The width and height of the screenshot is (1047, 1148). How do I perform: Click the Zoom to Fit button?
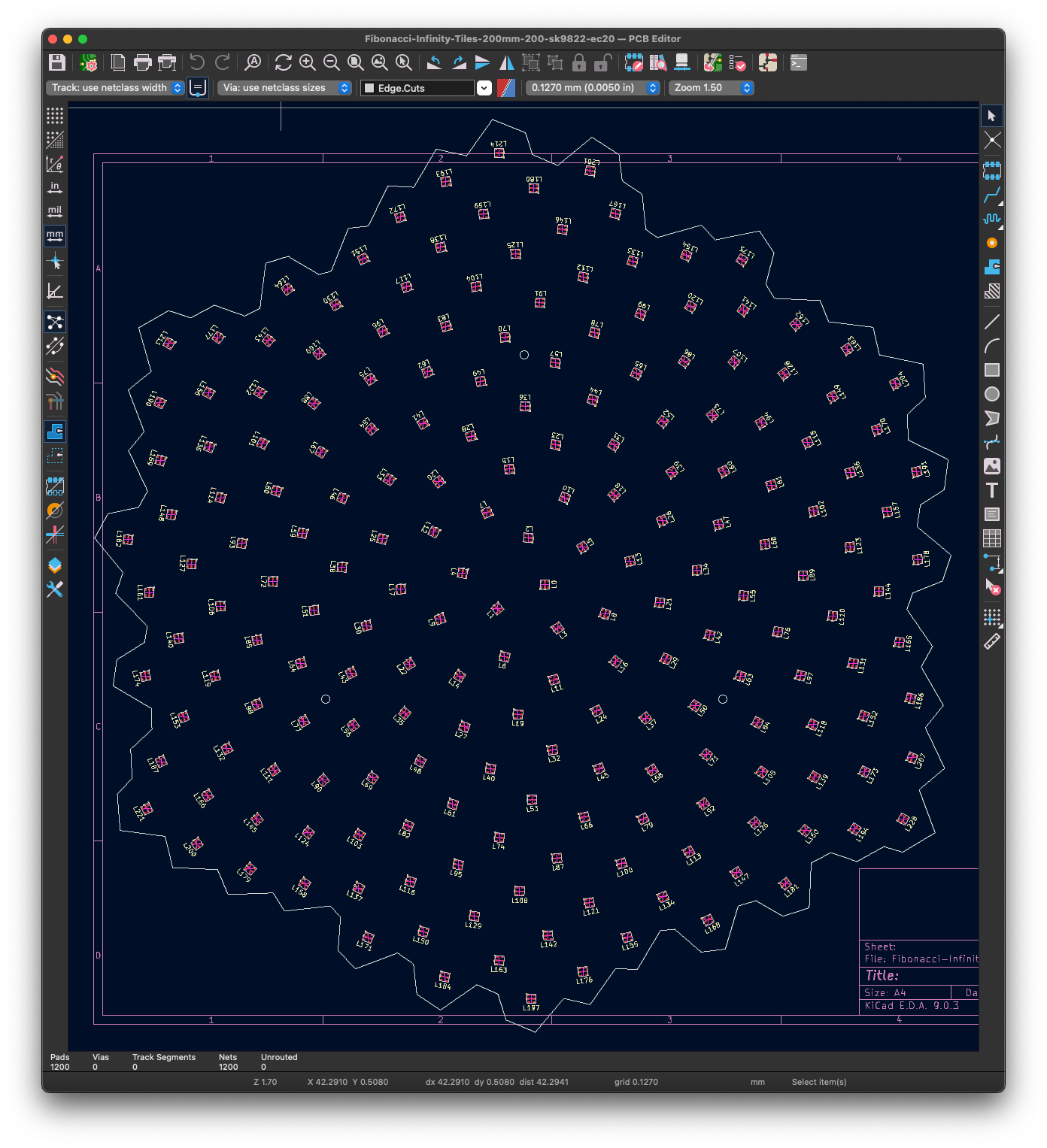click(356, 63)
